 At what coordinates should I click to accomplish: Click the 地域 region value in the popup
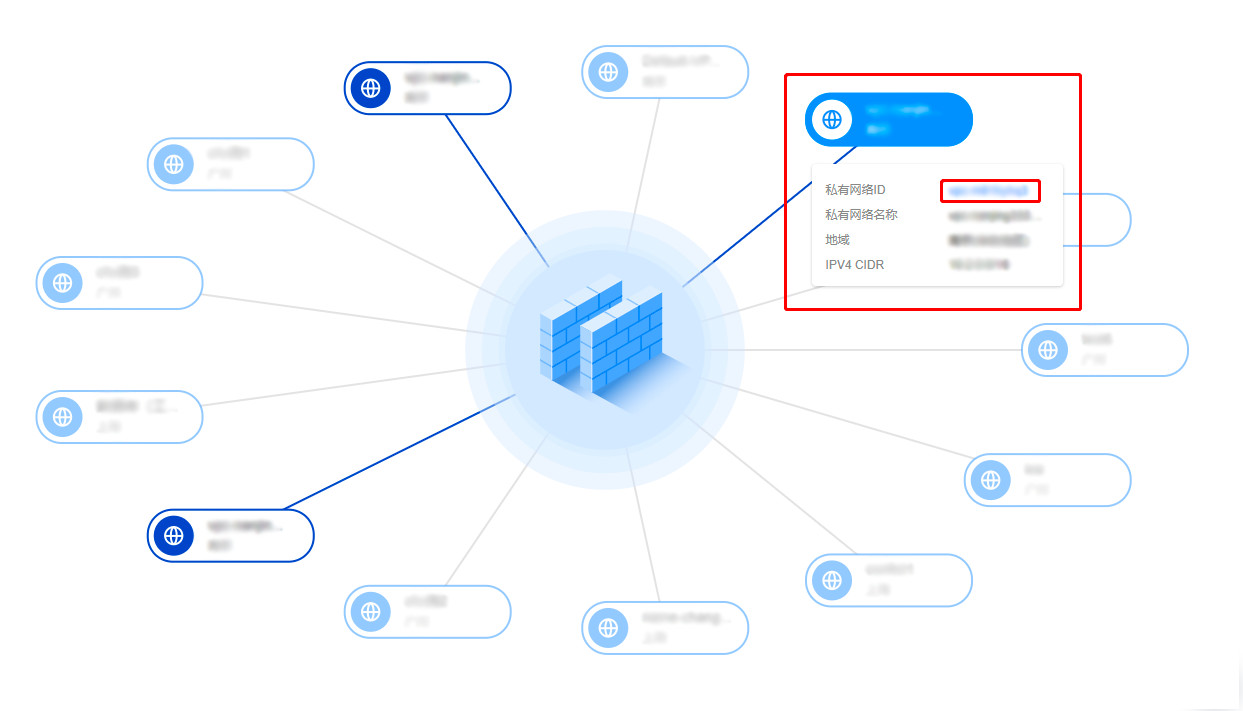(989, 240)
